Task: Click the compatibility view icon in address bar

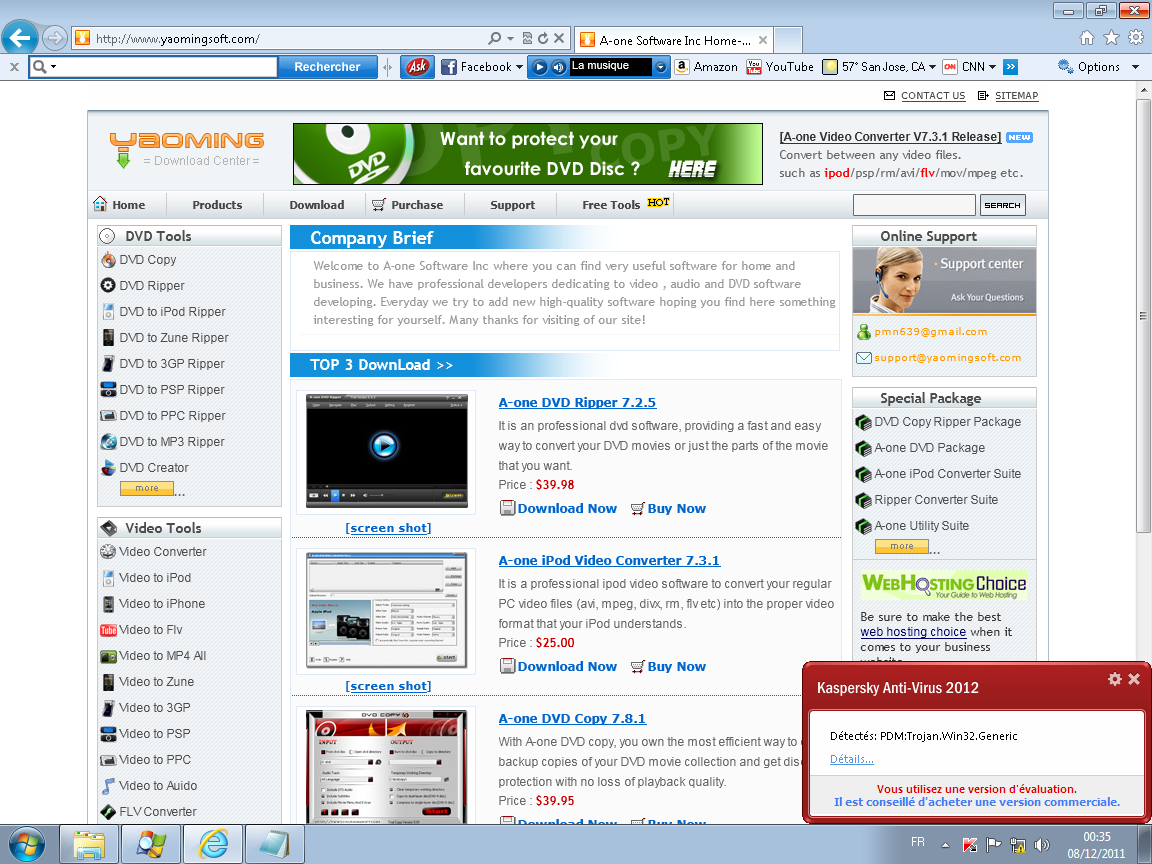Action: click(528, 38)
